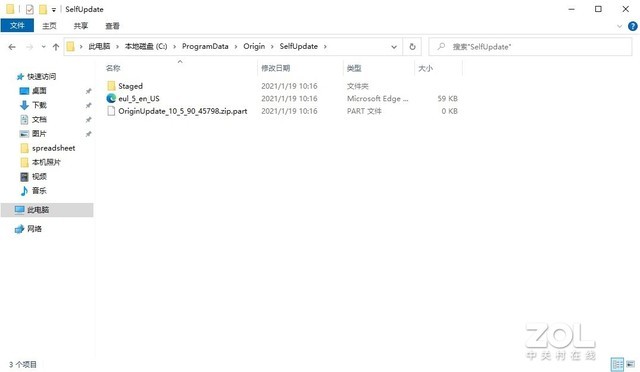Image resolution: width=640 pixels, height=372 pixels.
Task: Click the Network icon in sidebar
Action: [20, 229]
